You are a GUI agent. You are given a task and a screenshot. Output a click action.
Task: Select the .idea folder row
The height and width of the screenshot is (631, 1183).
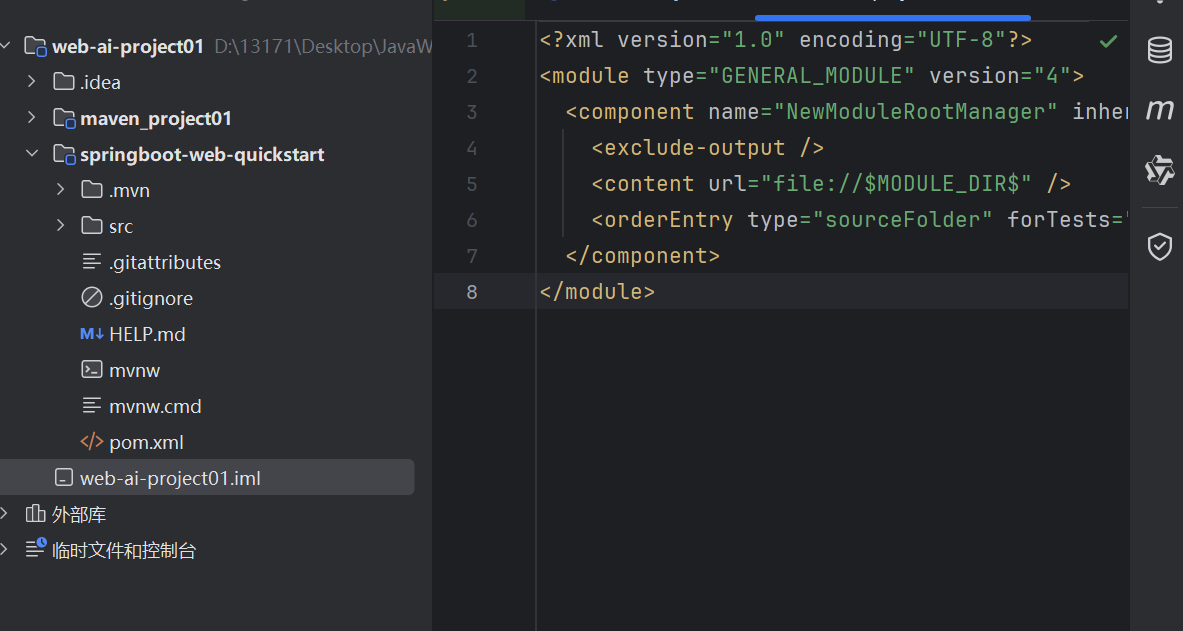tap(207, 82)
